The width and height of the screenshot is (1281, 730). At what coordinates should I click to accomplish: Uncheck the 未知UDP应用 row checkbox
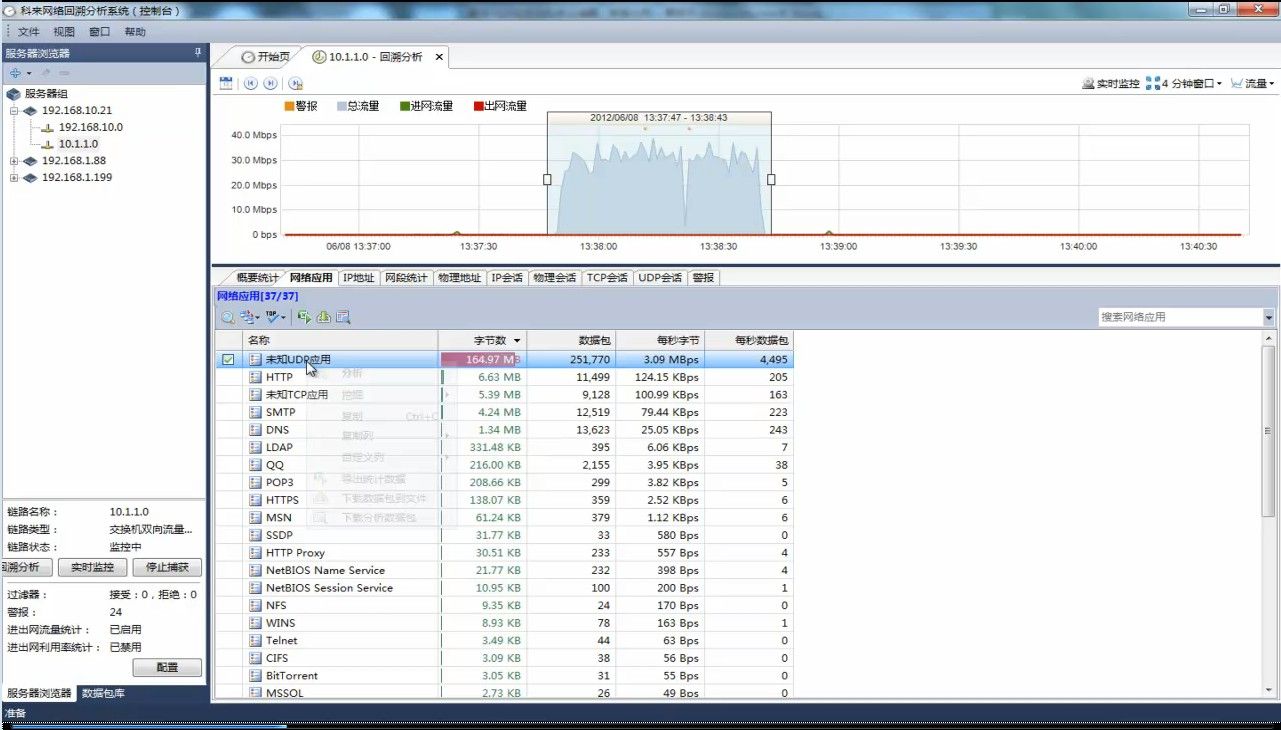228,360
